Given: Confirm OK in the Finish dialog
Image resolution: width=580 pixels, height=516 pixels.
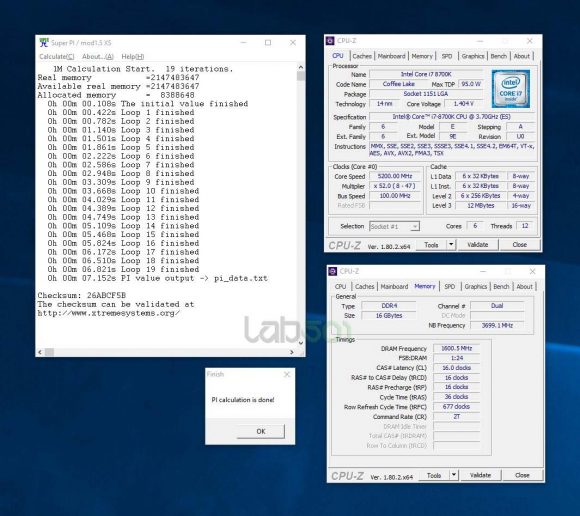Looking at the screenshot, I should (261, 431).
